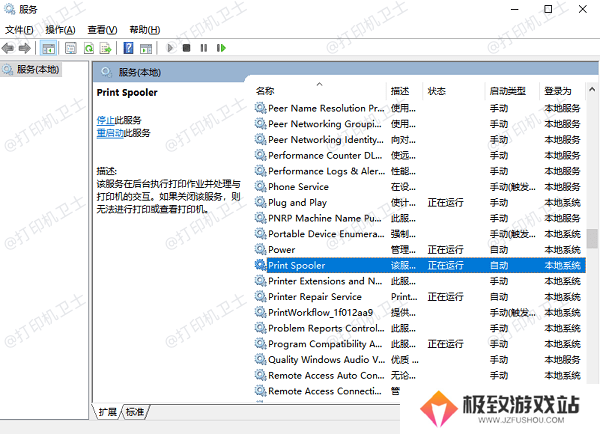The height and width of the screenshot is (434, 600).
Task: Select the highlighted Print Spooler service name
Action: (297, 265)
